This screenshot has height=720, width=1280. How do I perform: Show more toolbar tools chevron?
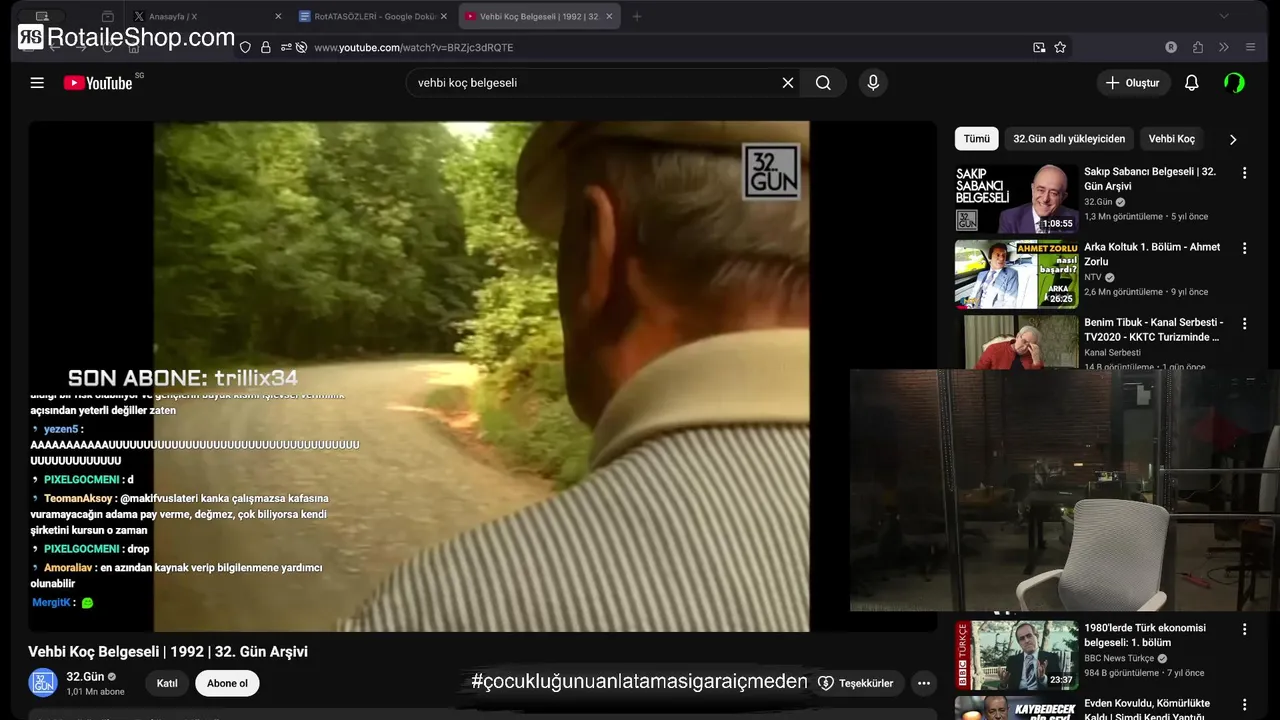[x=1223, y=47]
